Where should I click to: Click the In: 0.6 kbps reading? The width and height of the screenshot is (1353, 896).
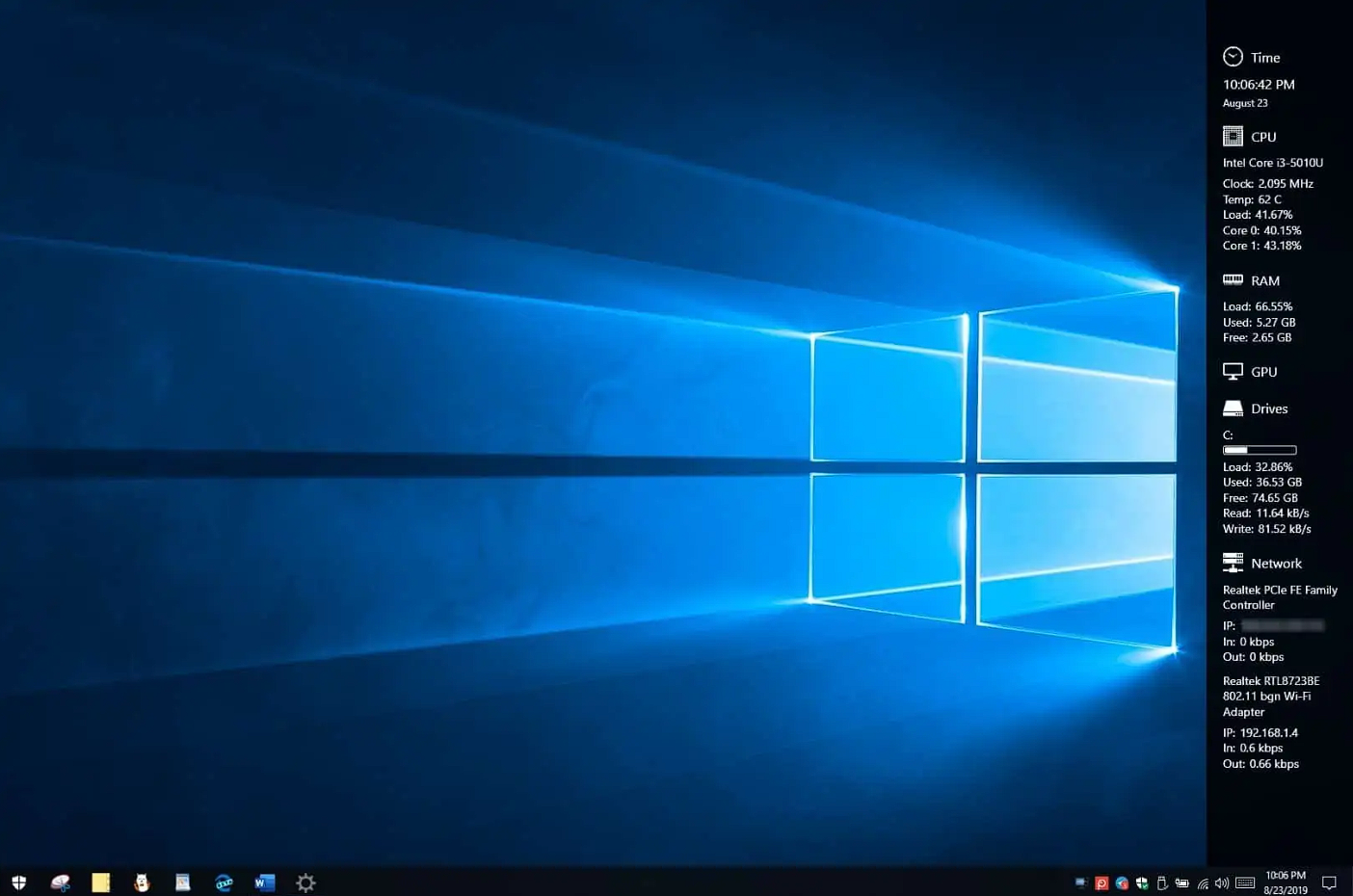click(x=1253, y=749)
